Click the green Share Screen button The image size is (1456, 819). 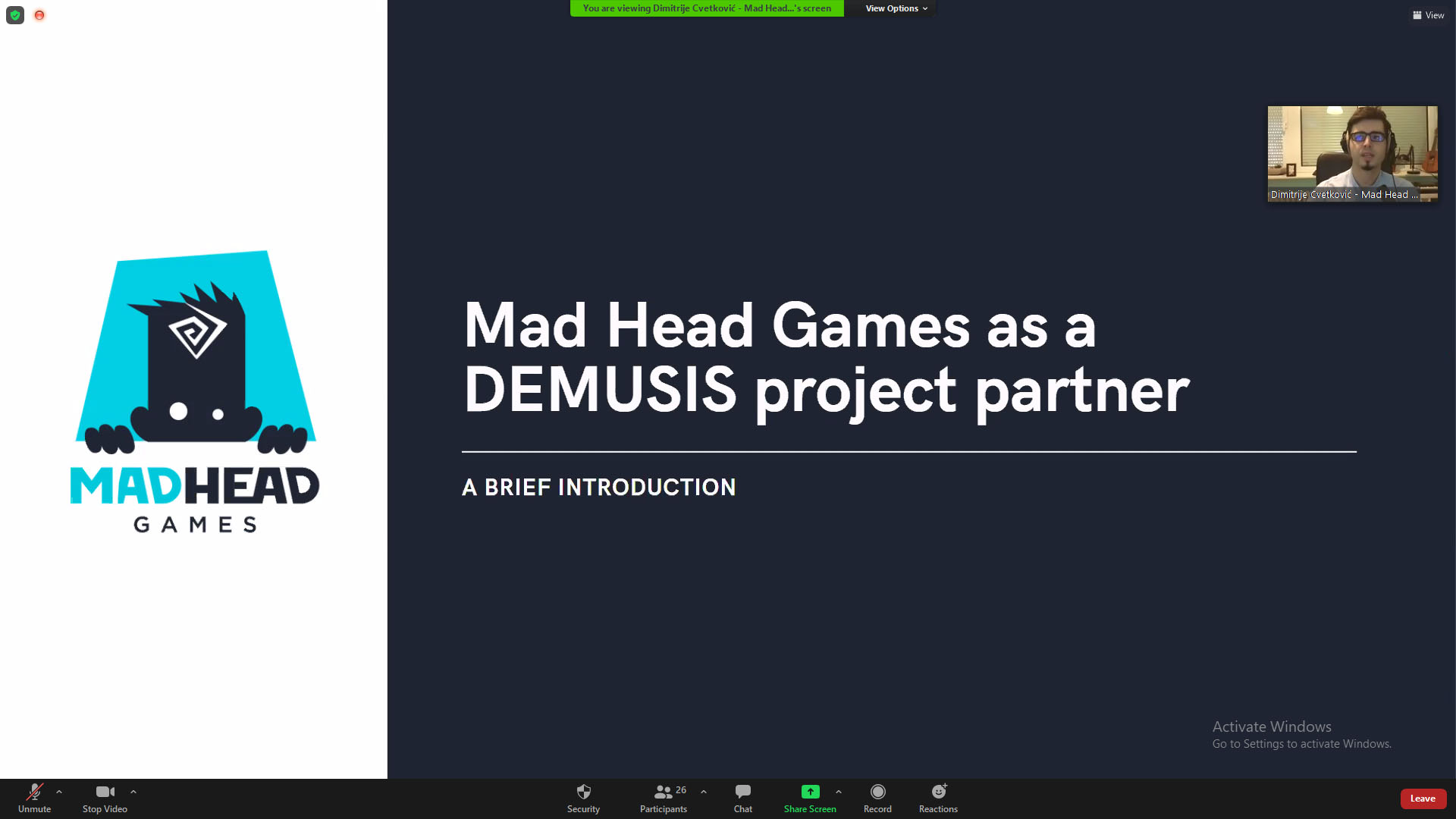[810, 799]
